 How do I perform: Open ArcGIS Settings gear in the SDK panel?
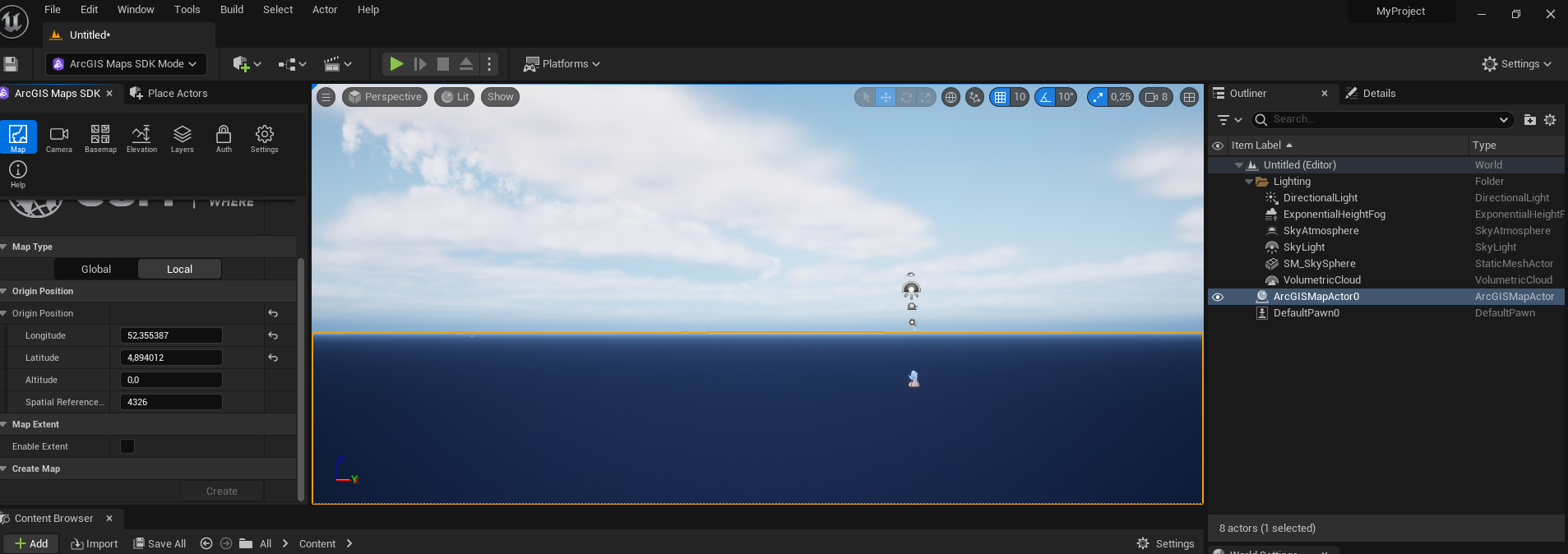(265, 137)
